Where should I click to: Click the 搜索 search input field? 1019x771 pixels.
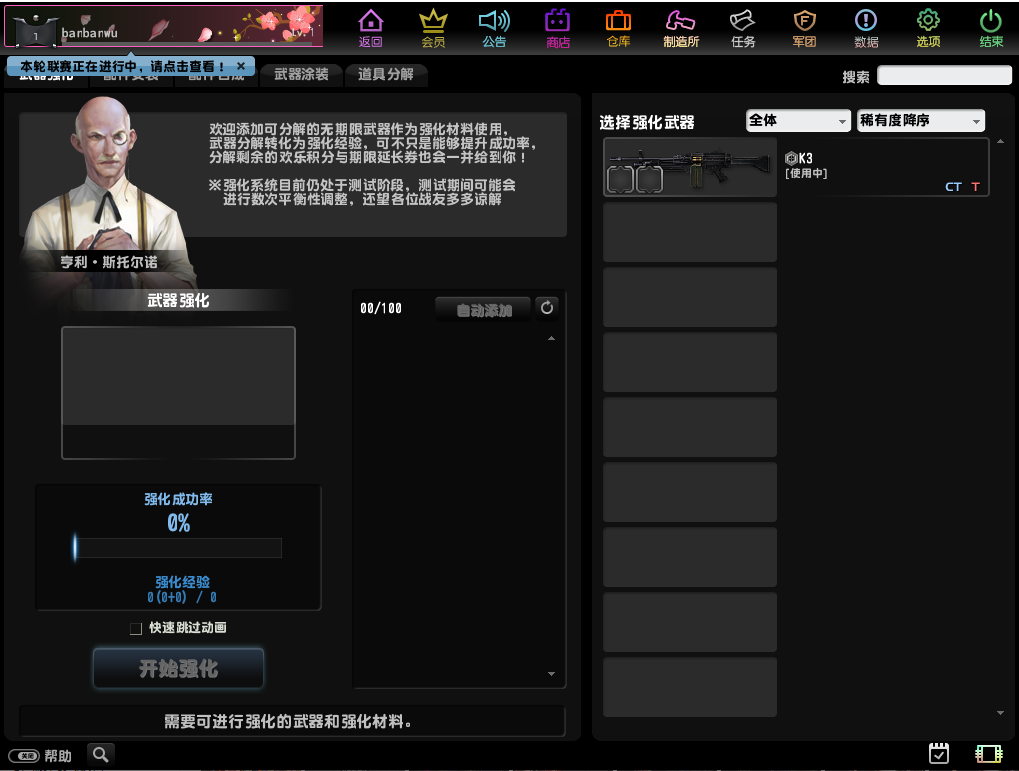pyautogui.click(x=944, y=76)
